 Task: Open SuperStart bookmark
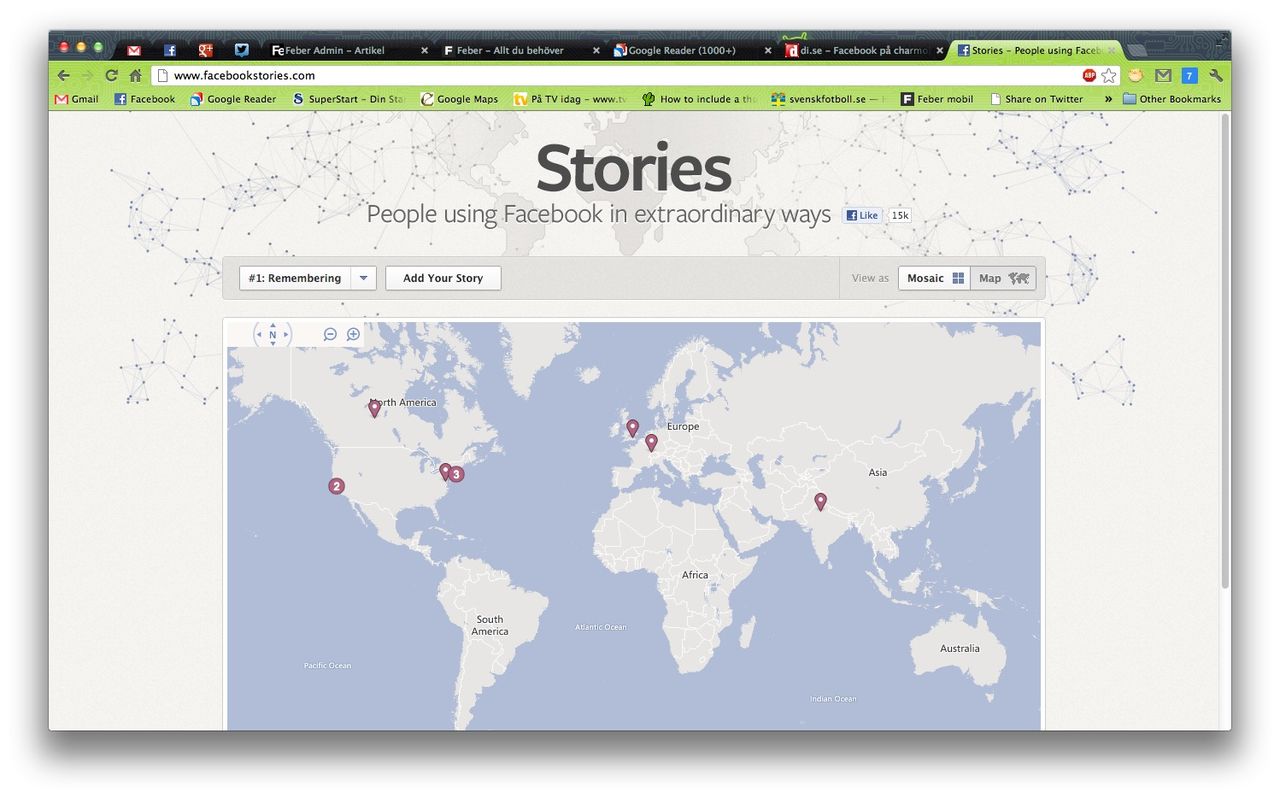click(x=348, y=99)
